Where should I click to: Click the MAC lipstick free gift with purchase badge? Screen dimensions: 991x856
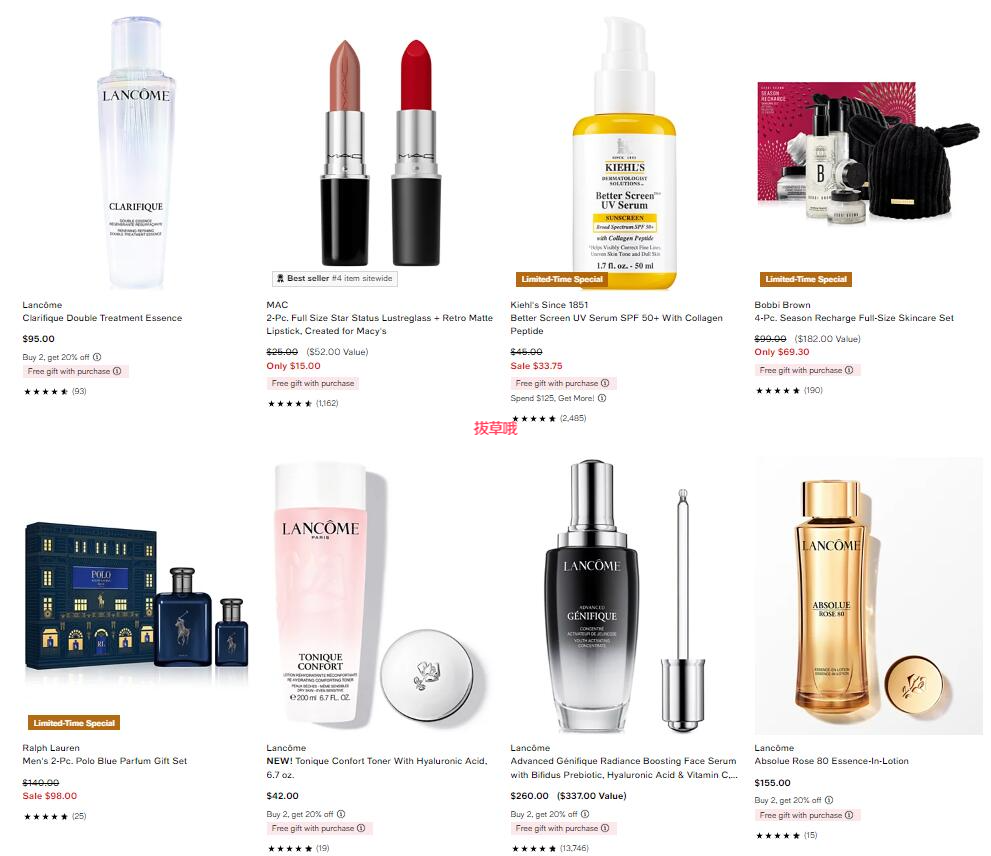(x=313, y=383)
